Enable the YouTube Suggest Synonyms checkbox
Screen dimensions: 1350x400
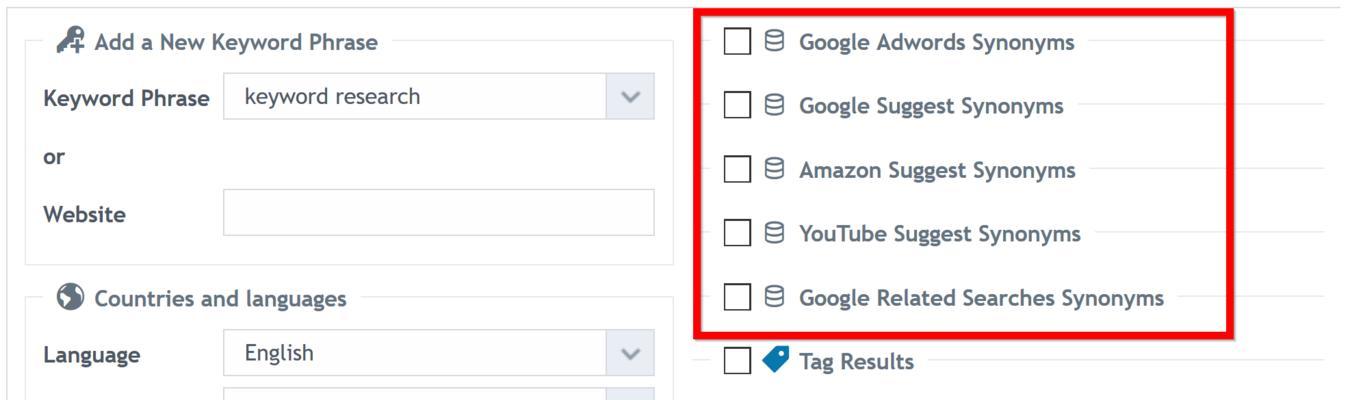point(737,234)
